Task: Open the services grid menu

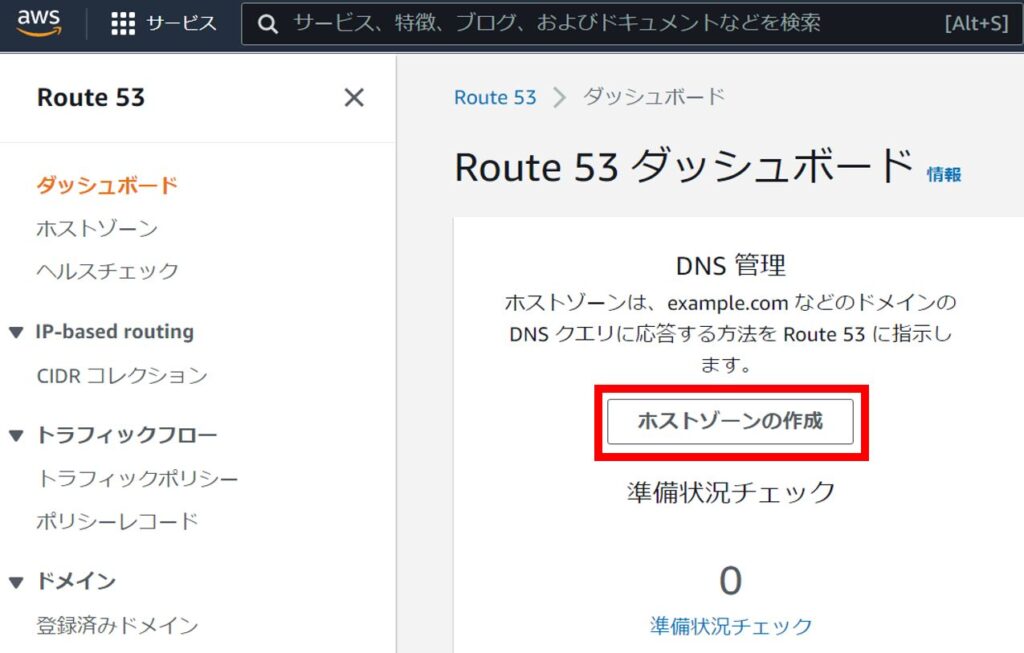Action: click(123, 24)
